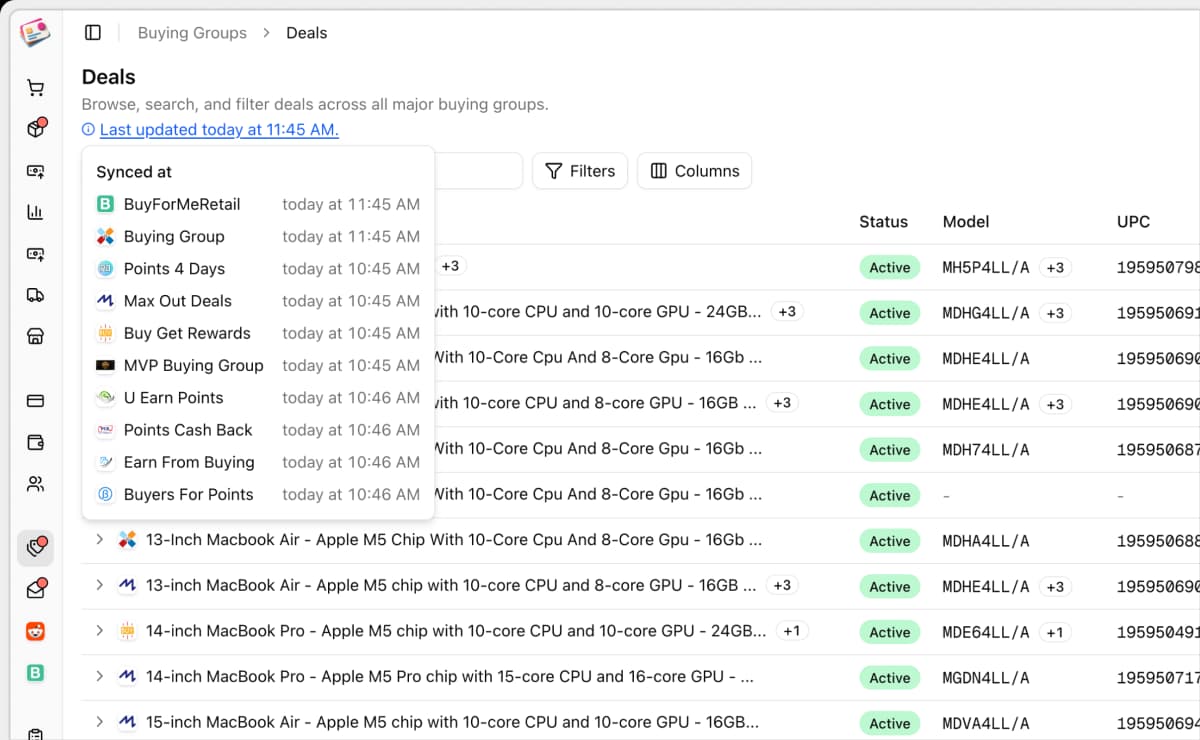Click the 14-inch MacBook Pro M5 Pro title
Viewport: 1200px width, 740px height.
449,677
